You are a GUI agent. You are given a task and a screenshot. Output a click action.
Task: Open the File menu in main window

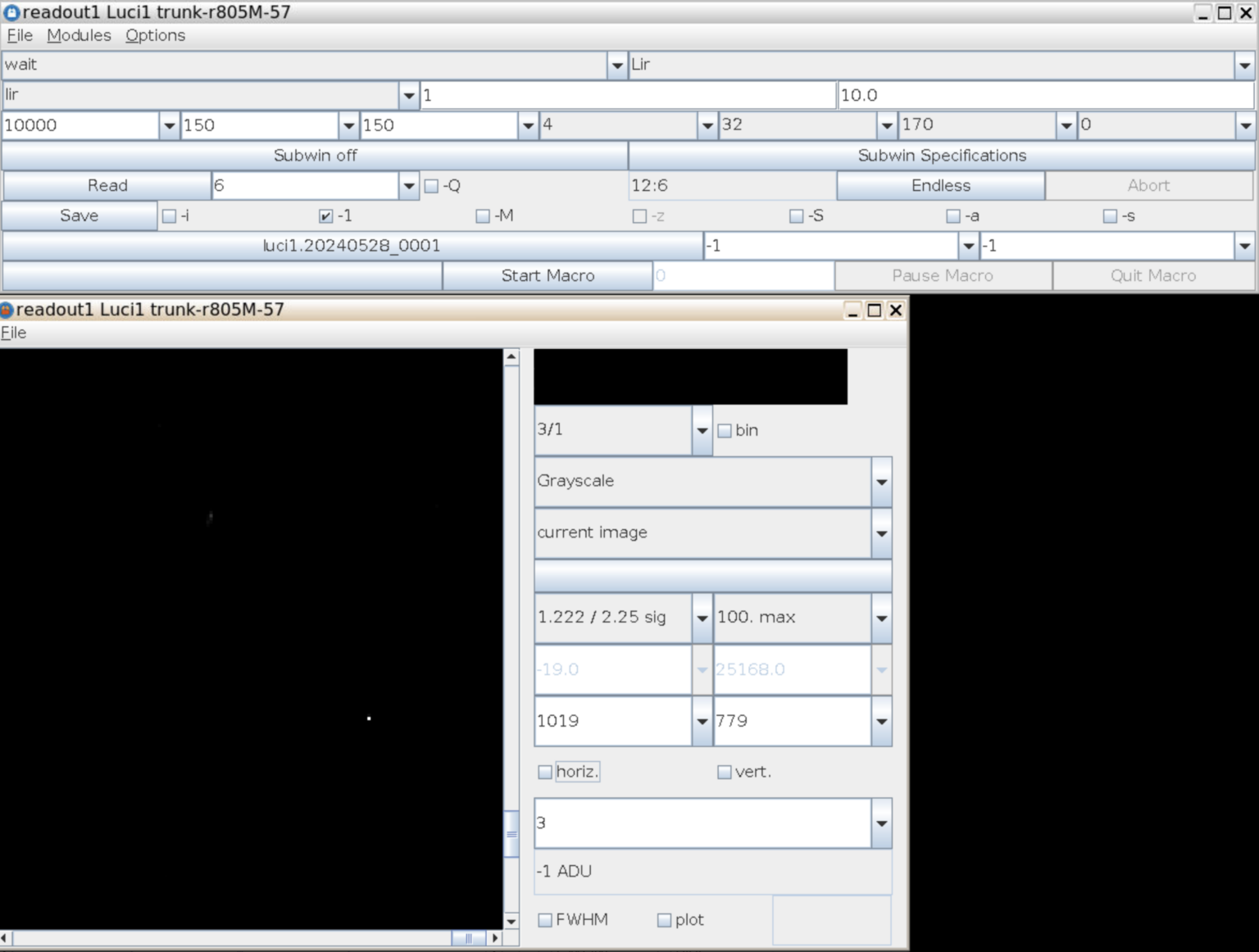(20, 35)
